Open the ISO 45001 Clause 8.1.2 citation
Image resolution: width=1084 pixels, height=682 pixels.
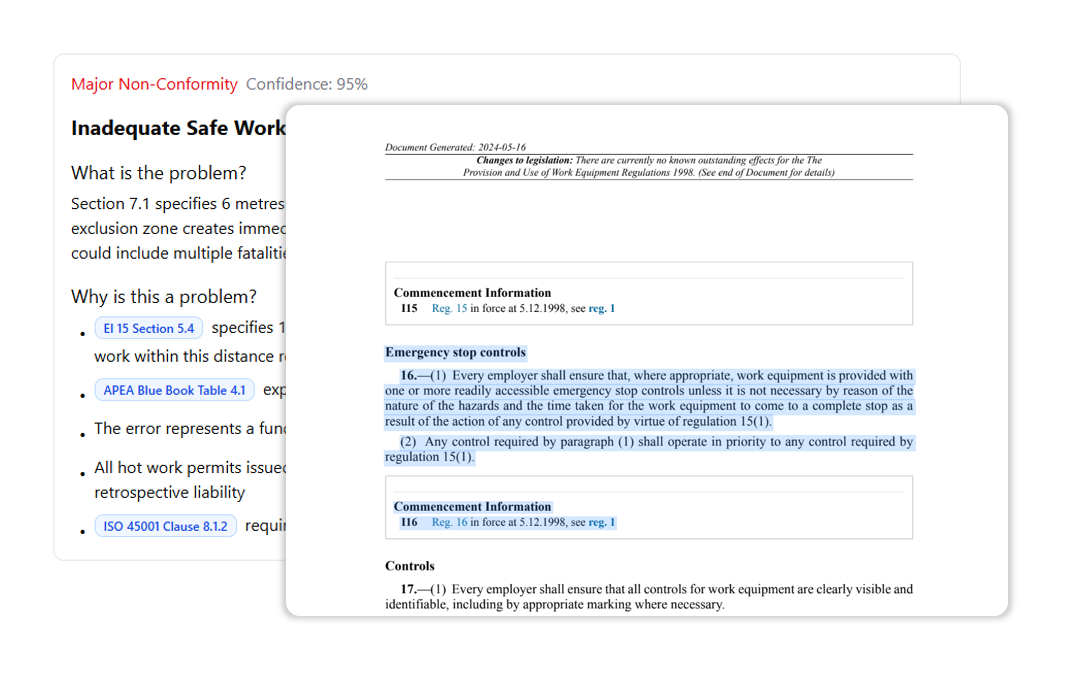[x=165, y=527]
